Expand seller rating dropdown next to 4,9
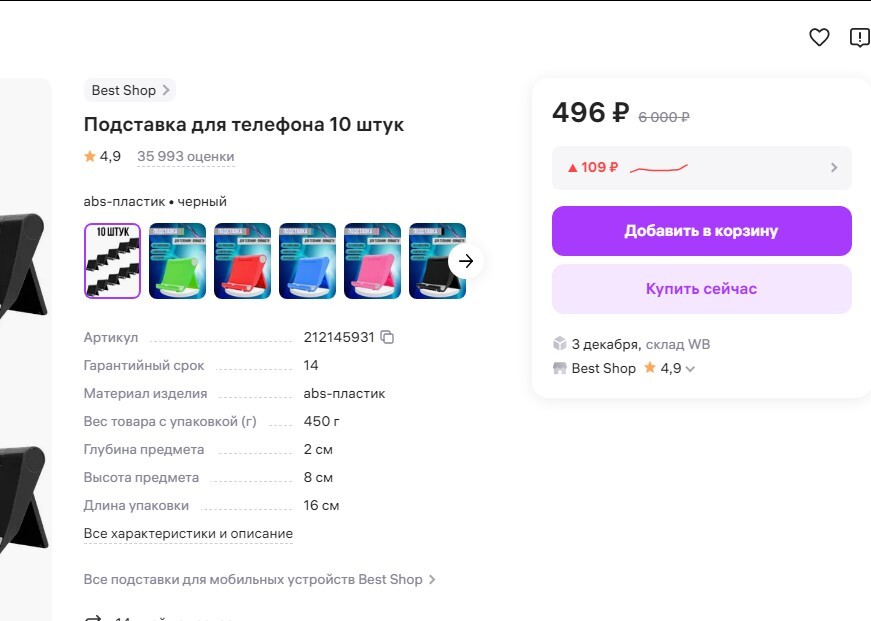The image size is (871, 621). pos(690,369)
